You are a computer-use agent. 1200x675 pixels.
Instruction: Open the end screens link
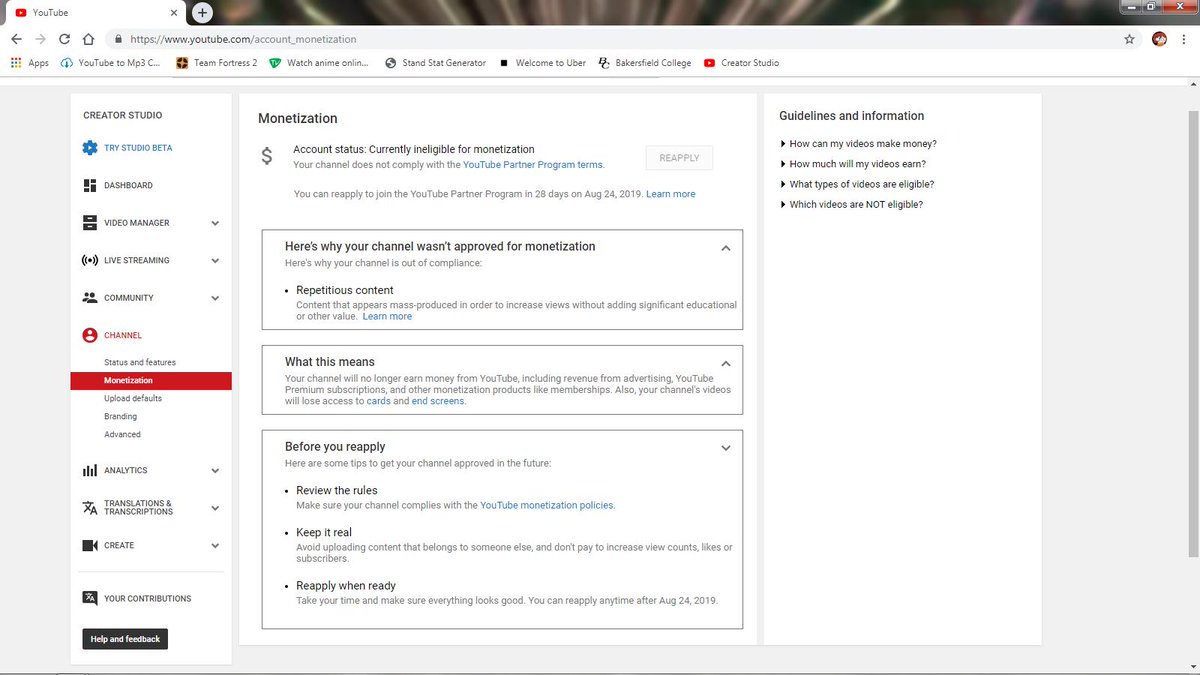438,401
